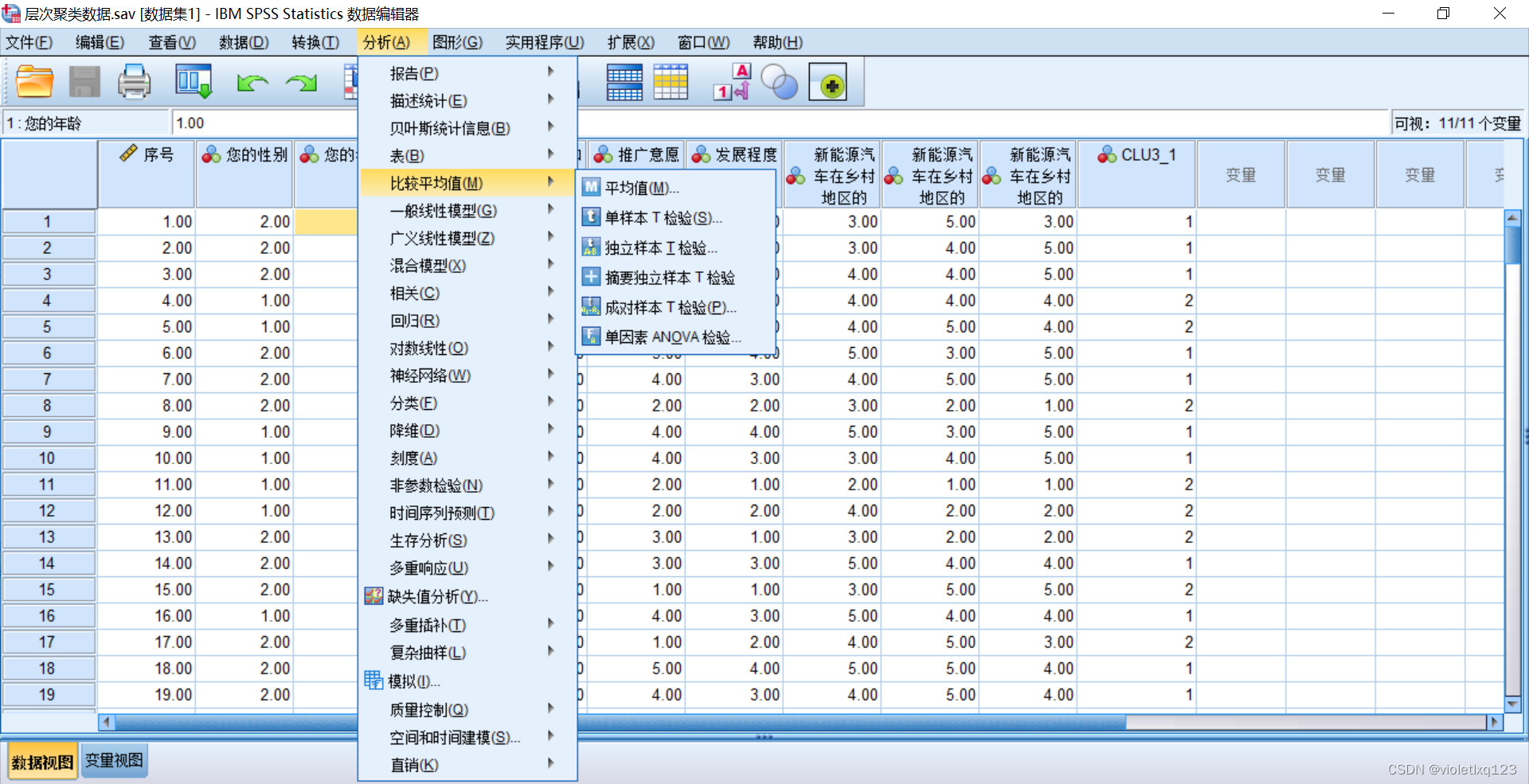1529x784 pixels.
Task: Switch to the 数据视图 tab
Action: point(42,762)
